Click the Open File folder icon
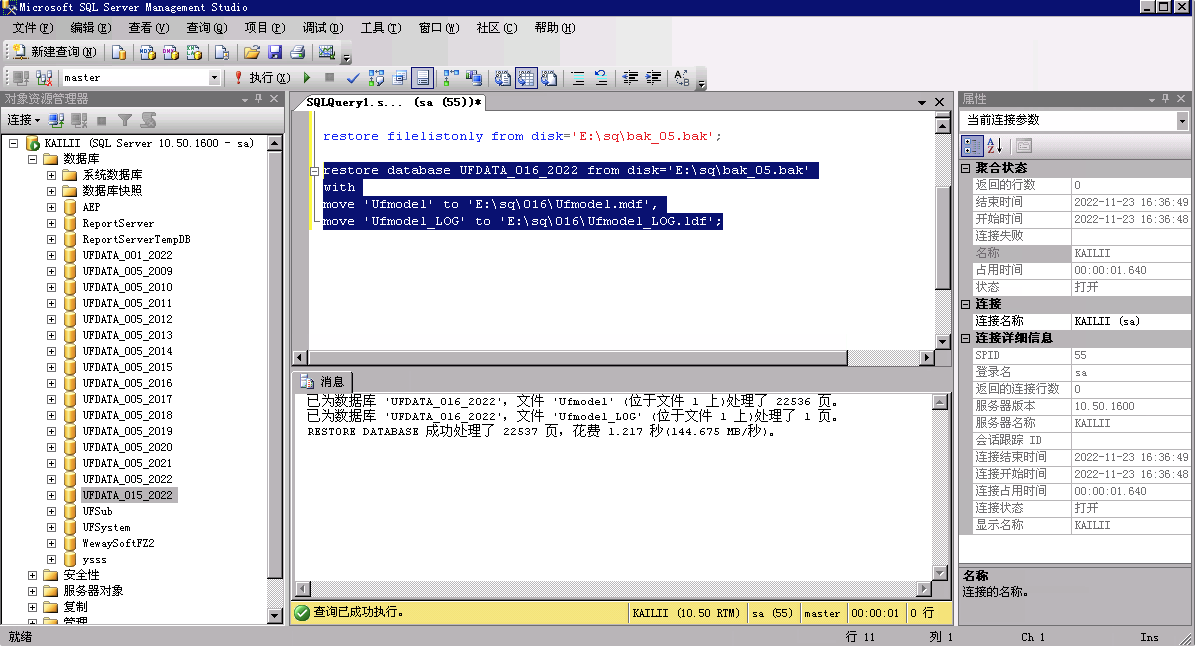This screenshot has width=1195, height=646. coord(251,52)
